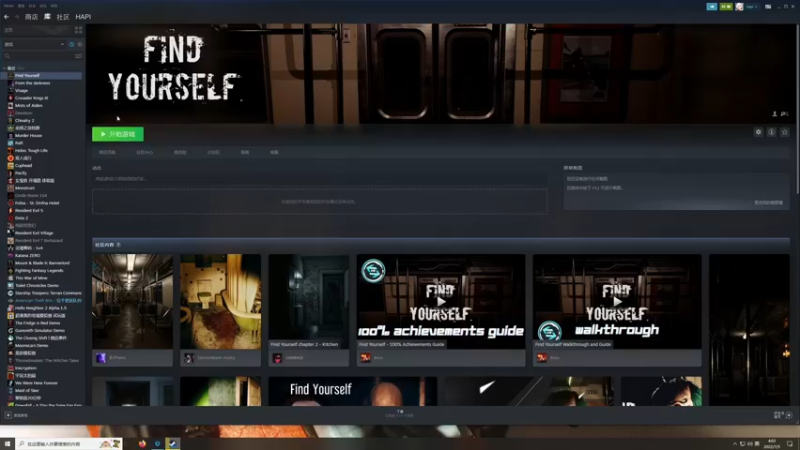Go forward with the right arrow in navigation bar
Screen dimensions: 800x450
pyautogui.click(x=16, y=17)
